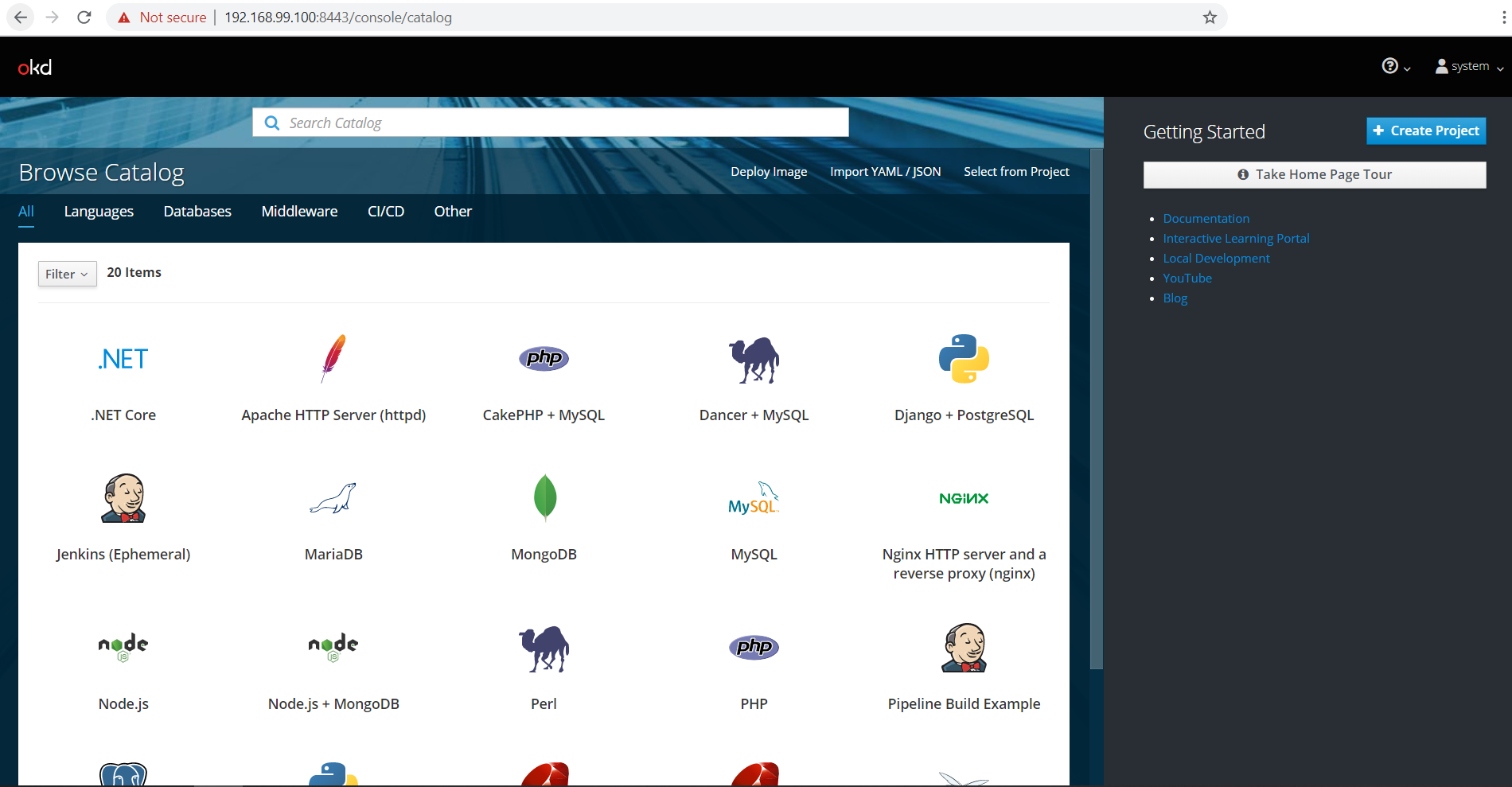This screenshot has width=1512, height=787.
Task: Open the Filter dropdown
Action: (67, 274)
